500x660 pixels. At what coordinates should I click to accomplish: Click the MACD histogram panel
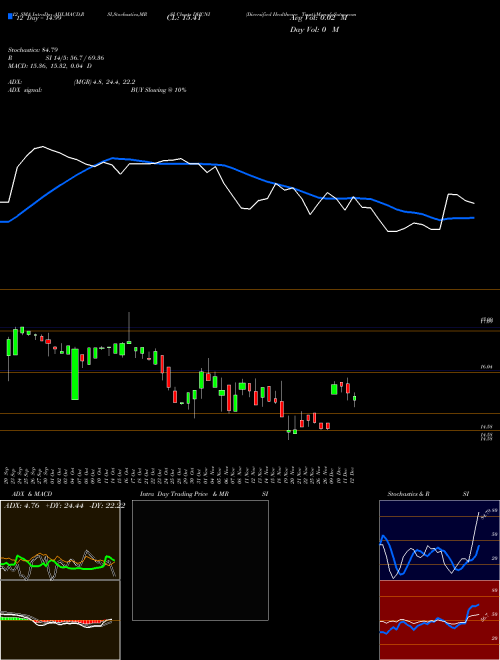[60, 620]
